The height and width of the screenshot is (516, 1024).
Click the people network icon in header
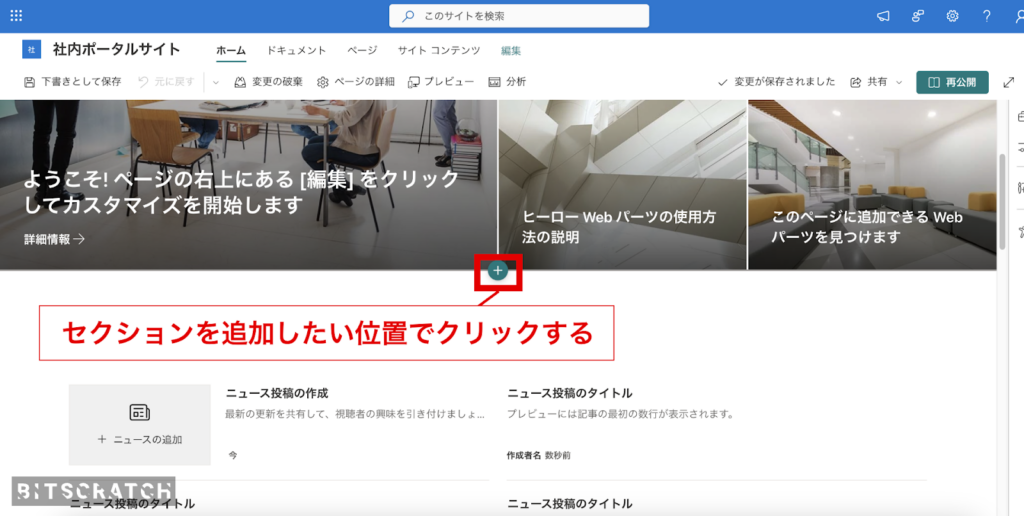coord(917,16)
